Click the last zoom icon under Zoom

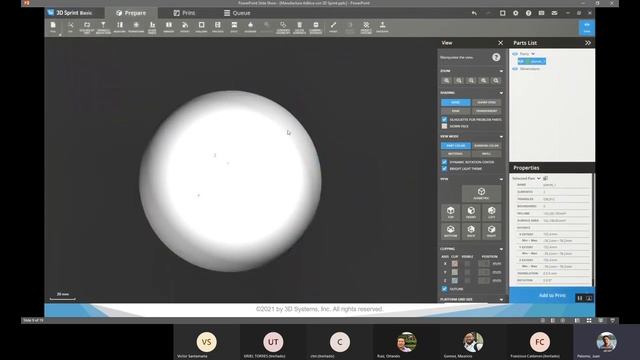[x=496, y=80]
